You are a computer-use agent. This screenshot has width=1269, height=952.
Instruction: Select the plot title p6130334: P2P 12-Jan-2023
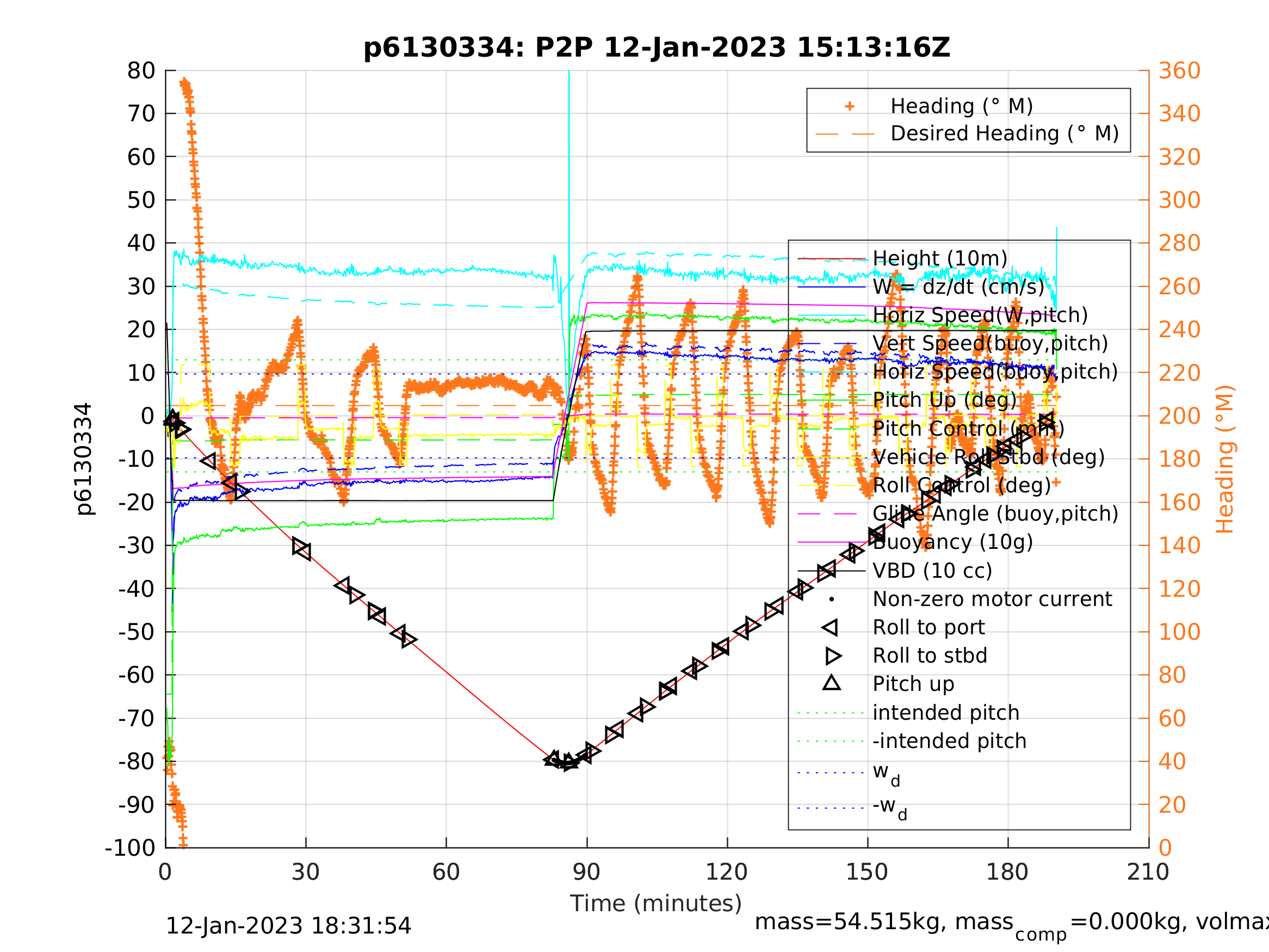[x=657, y=48]
